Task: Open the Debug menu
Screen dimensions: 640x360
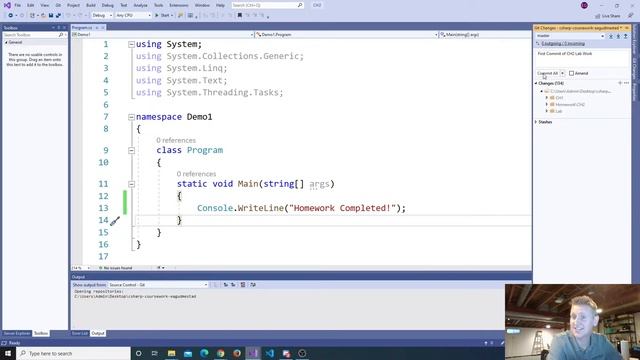Action: (108, 5)
